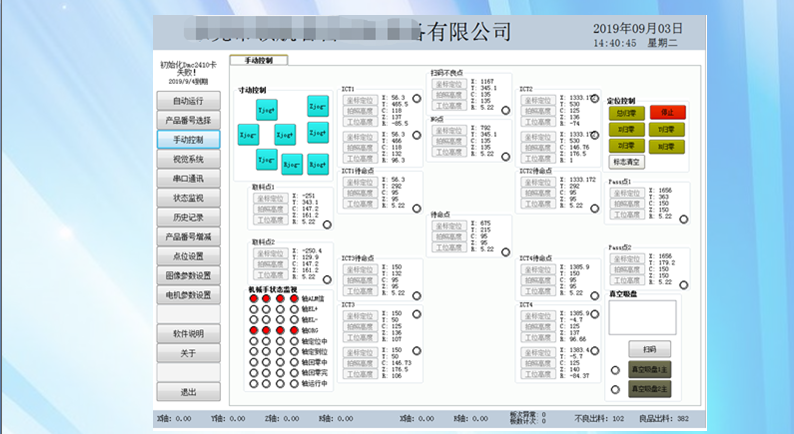
Task: Select the 手动控制 tab at top
Action: pos(259,60)
